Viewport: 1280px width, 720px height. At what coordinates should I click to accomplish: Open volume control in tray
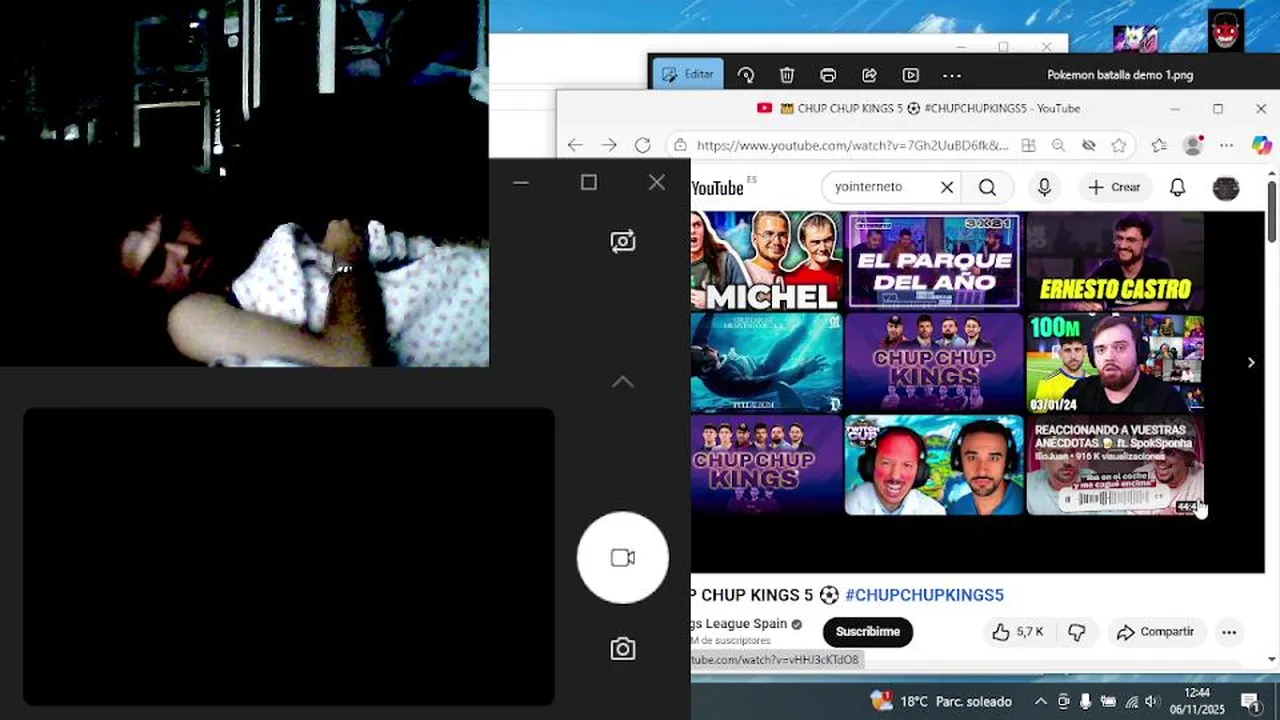click(1152, 701)
